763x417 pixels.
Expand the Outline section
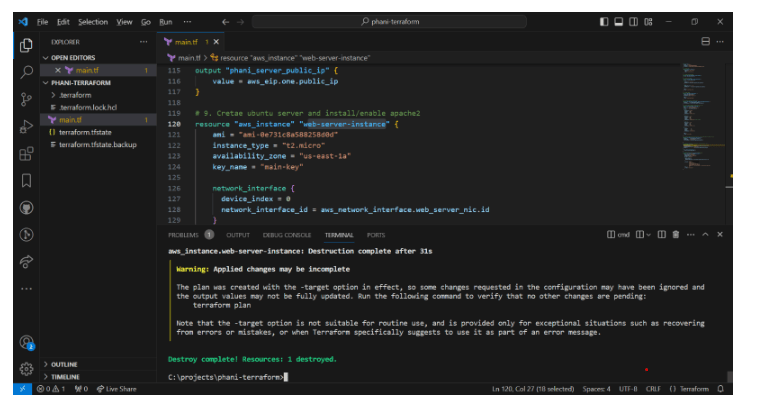click(63, 364)
